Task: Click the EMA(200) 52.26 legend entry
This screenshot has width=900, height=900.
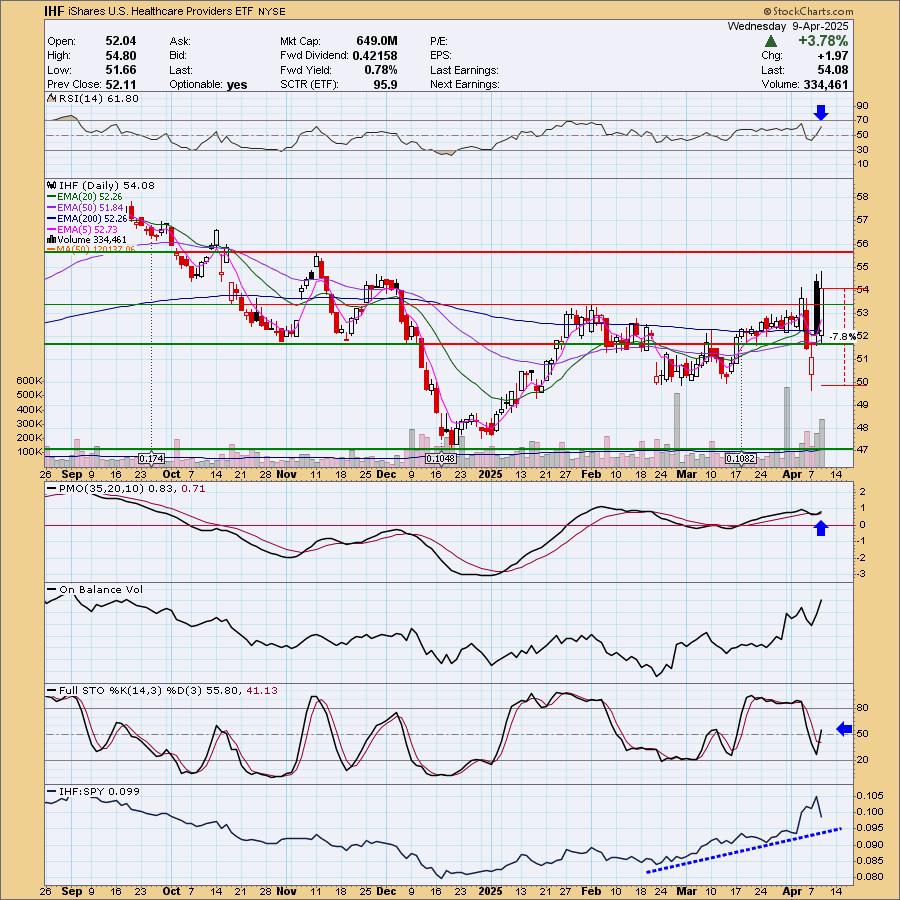Action: point(92,219)
